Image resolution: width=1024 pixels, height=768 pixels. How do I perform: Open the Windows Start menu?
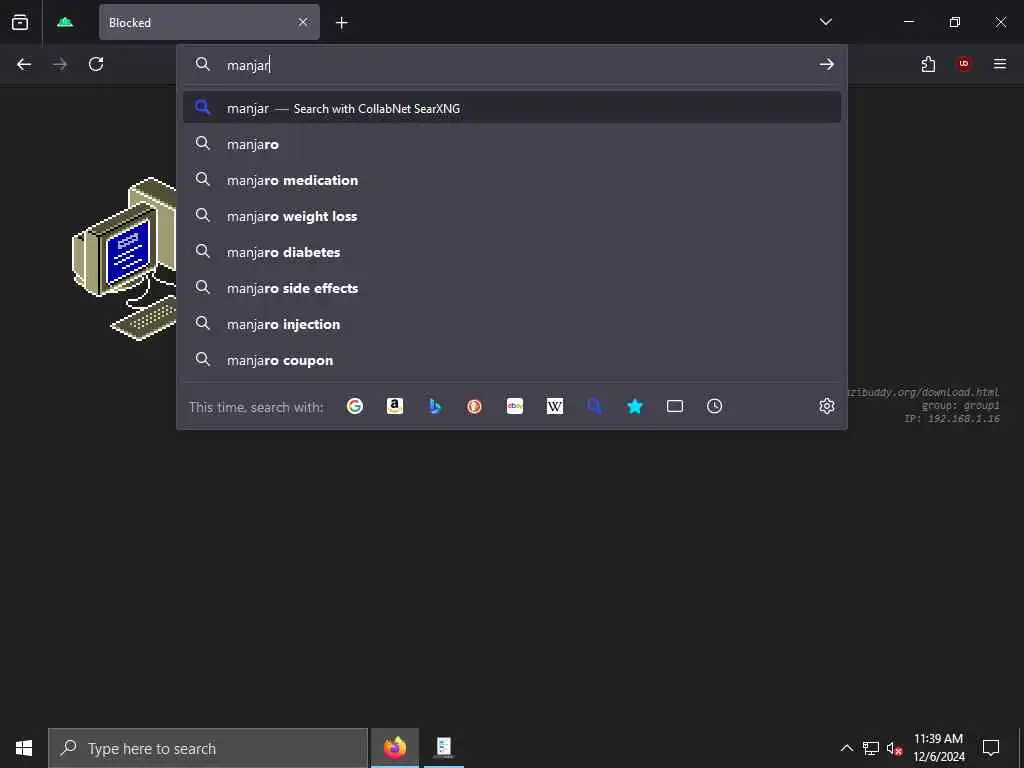click(x=24, y=748)
